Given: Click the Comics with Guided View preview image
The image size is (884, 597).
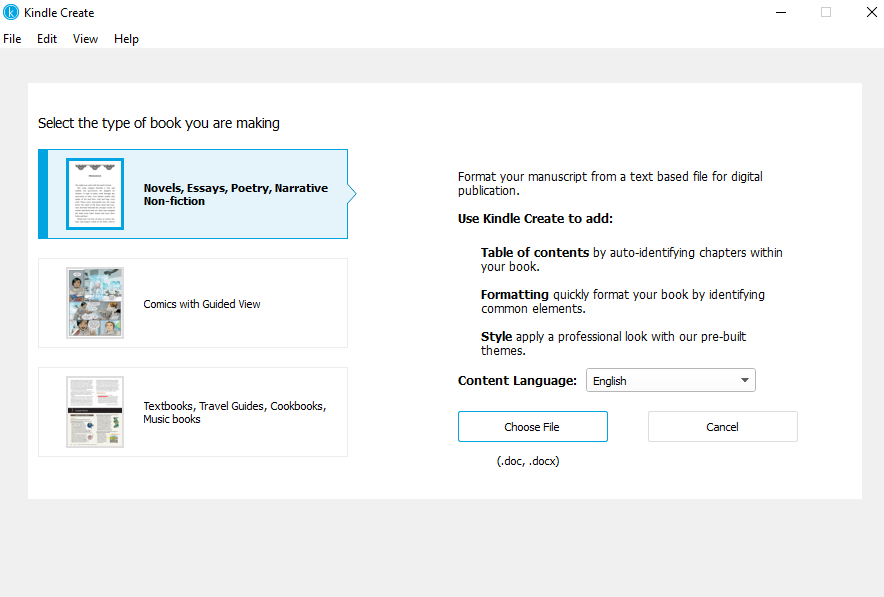Looking at the screenshot, I should (94, 302).
